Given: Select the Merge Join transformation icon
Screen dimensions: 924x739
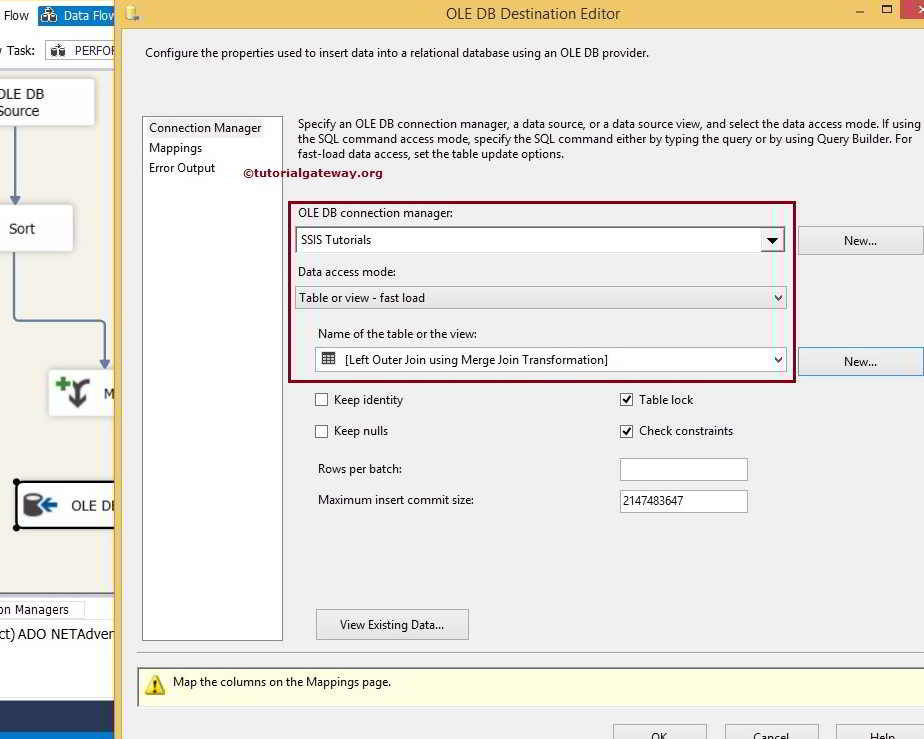Looking at the screenshot, I should (x=78, y=392).
